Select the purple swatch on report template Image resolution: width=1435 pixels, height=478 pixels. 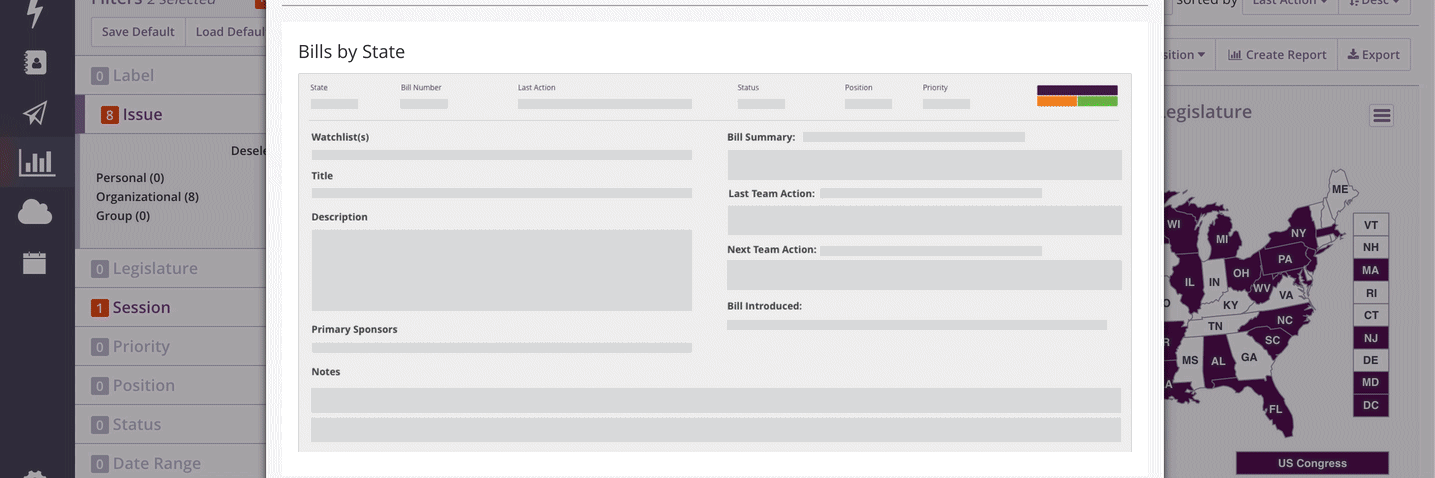pos(1077,90)
